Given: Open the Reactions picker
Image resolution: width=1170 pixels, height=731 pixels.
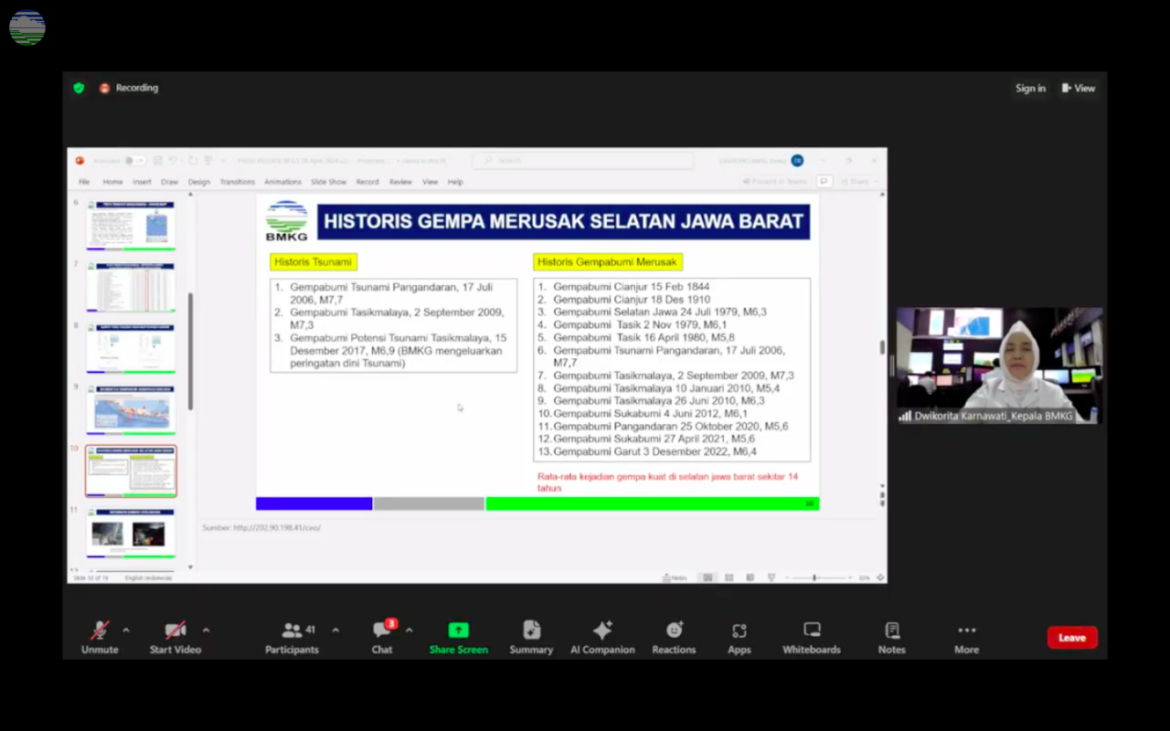Looking at the screenshot, I should point(674,631).
